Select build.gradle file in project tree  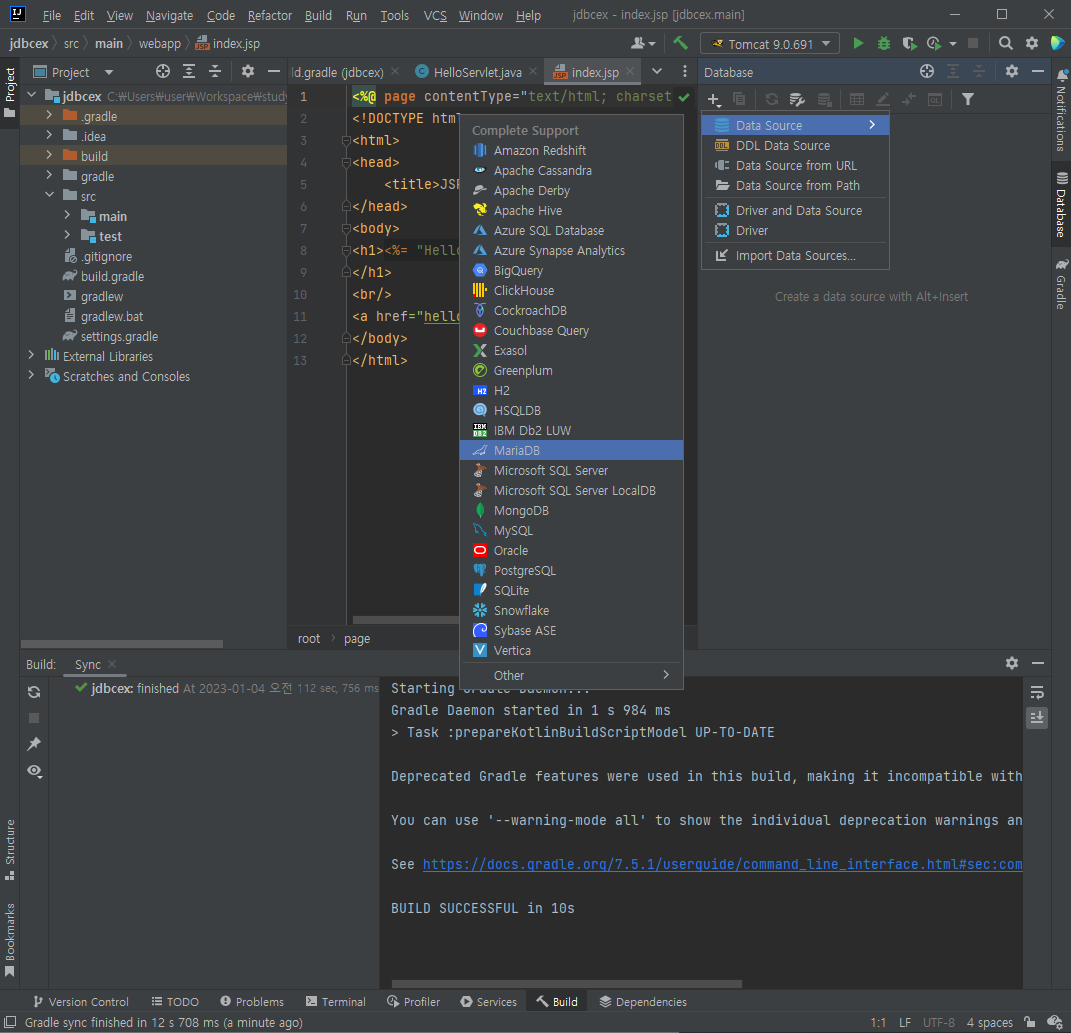tap(112, 276)
